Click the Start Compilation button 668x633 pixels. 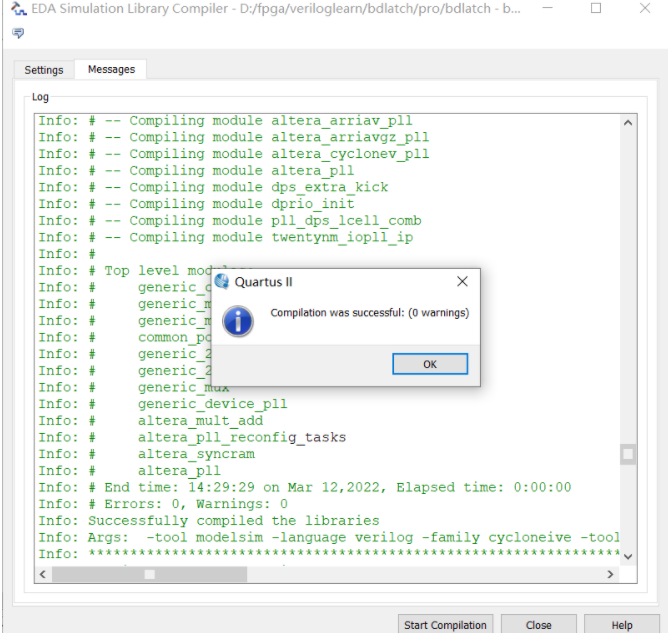pyautogui.click(x=445, y=624)
